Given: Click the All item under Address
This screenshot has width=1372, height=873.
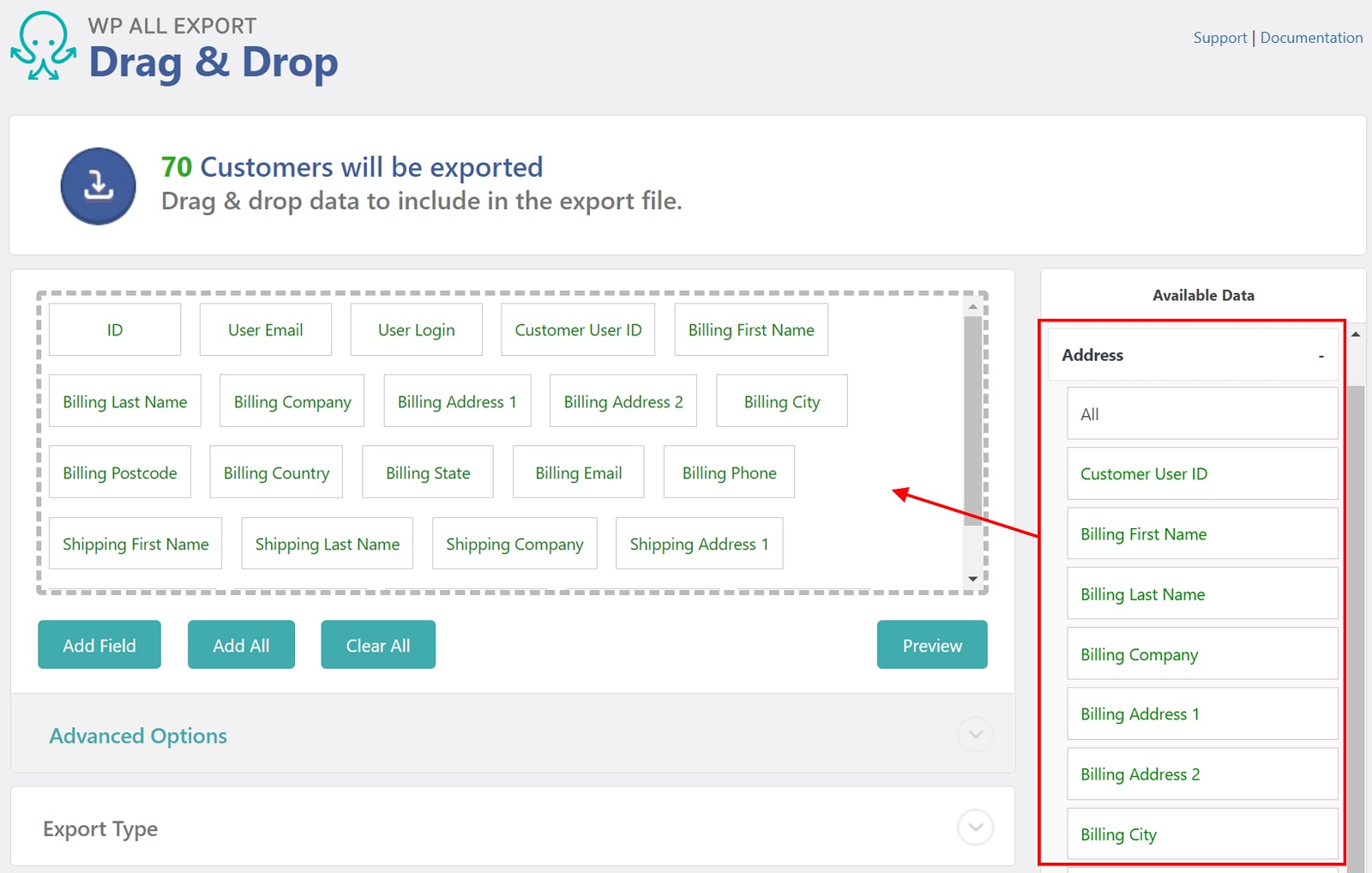Looking at the screenshot, I should pos(1201,414).
